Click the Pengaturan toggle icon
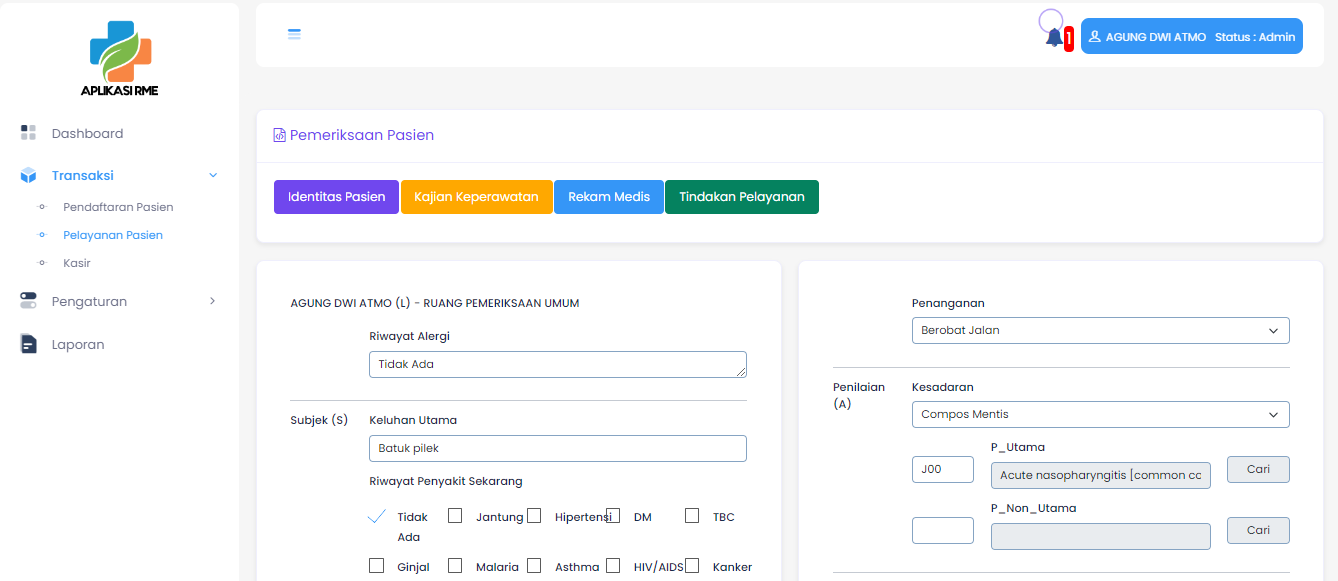The height and width of the screenshot is (581, 1338). (28, 301)
